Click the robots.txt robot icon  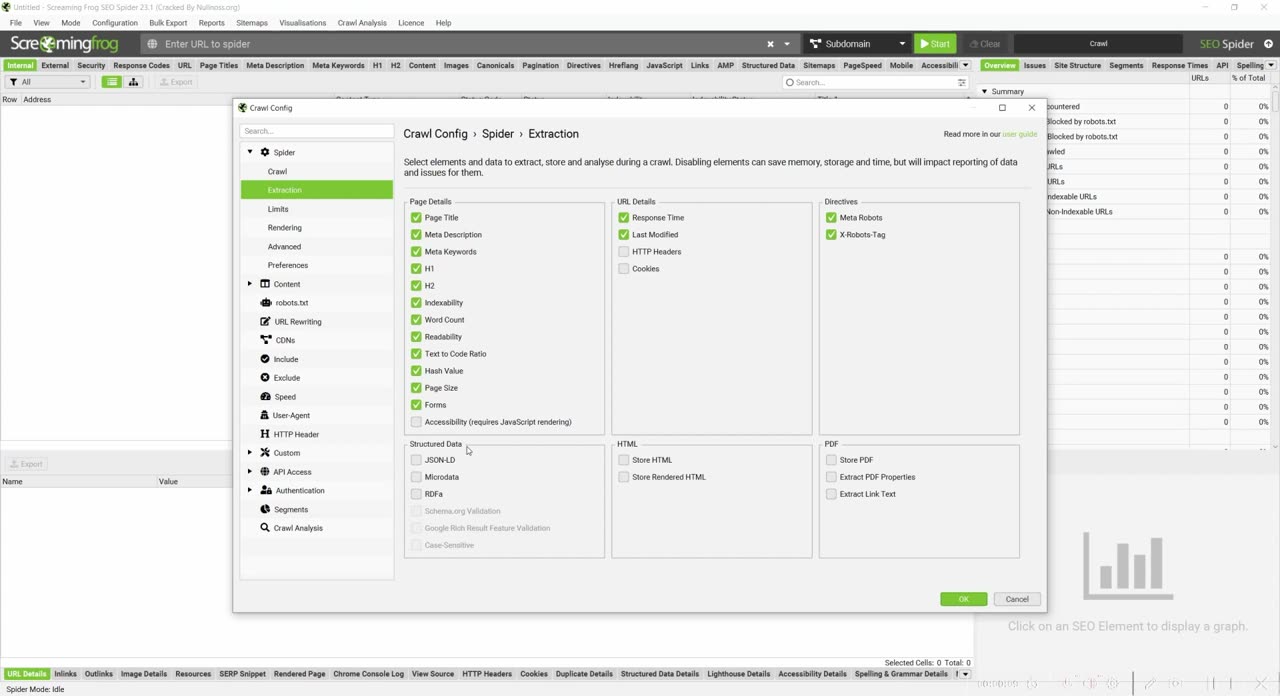(265, 302)
